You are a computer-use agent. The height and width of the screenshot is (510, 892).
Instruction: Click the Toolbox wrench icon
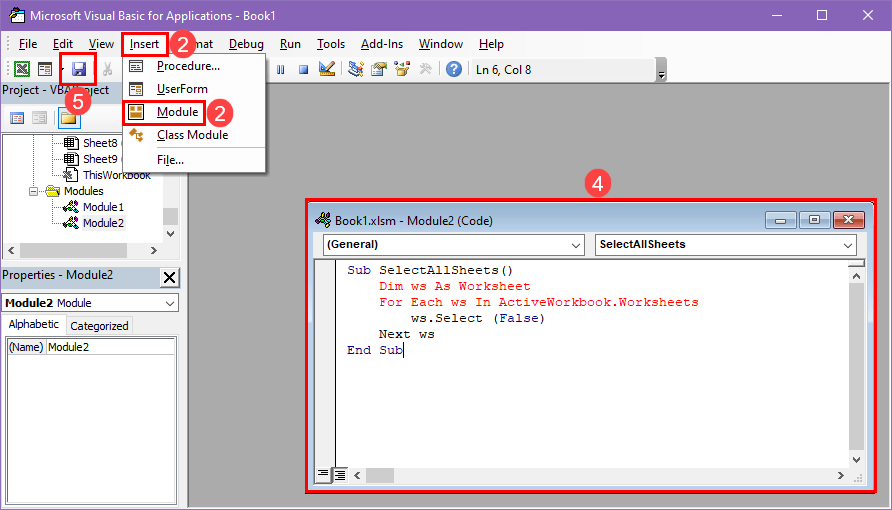[426, 69]
